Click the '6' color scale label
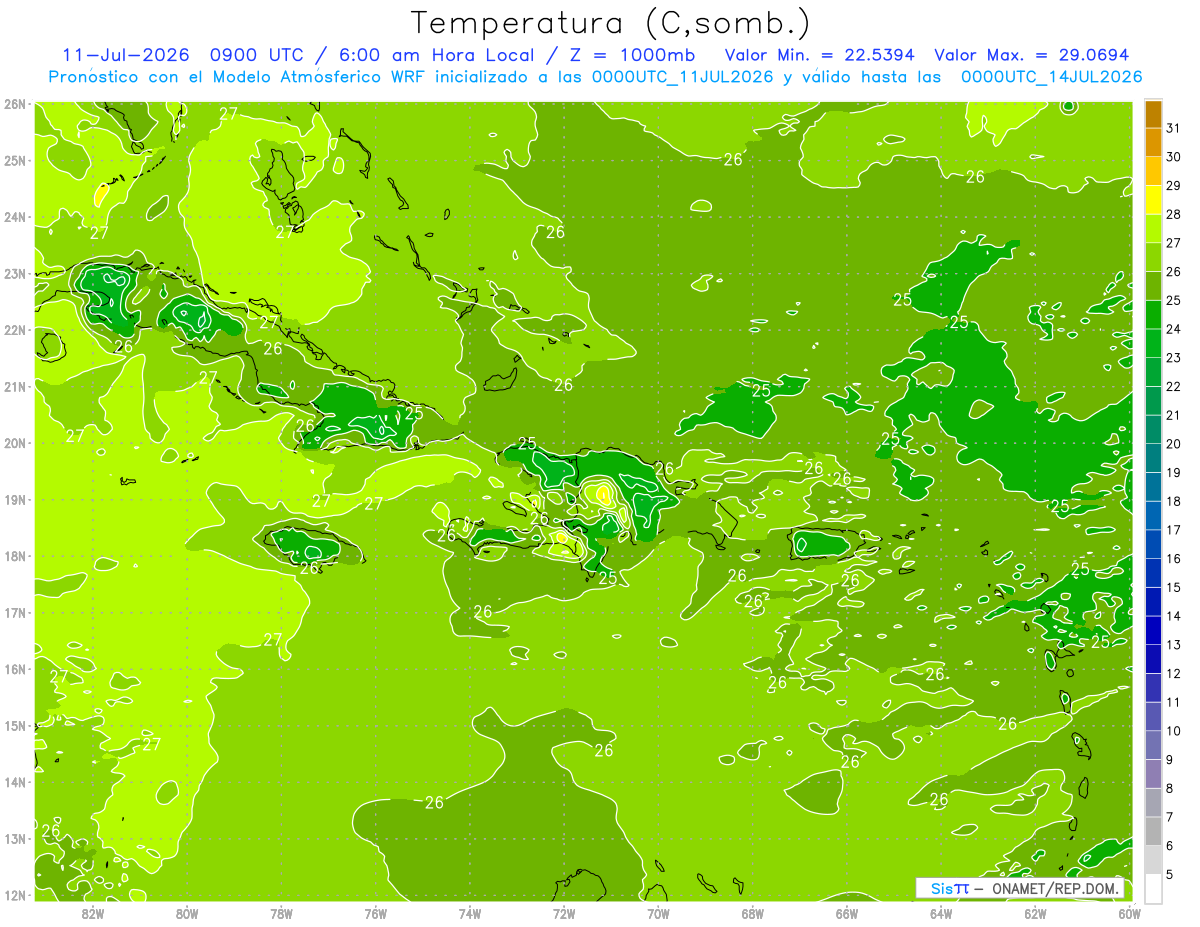 click(1170, 845)
